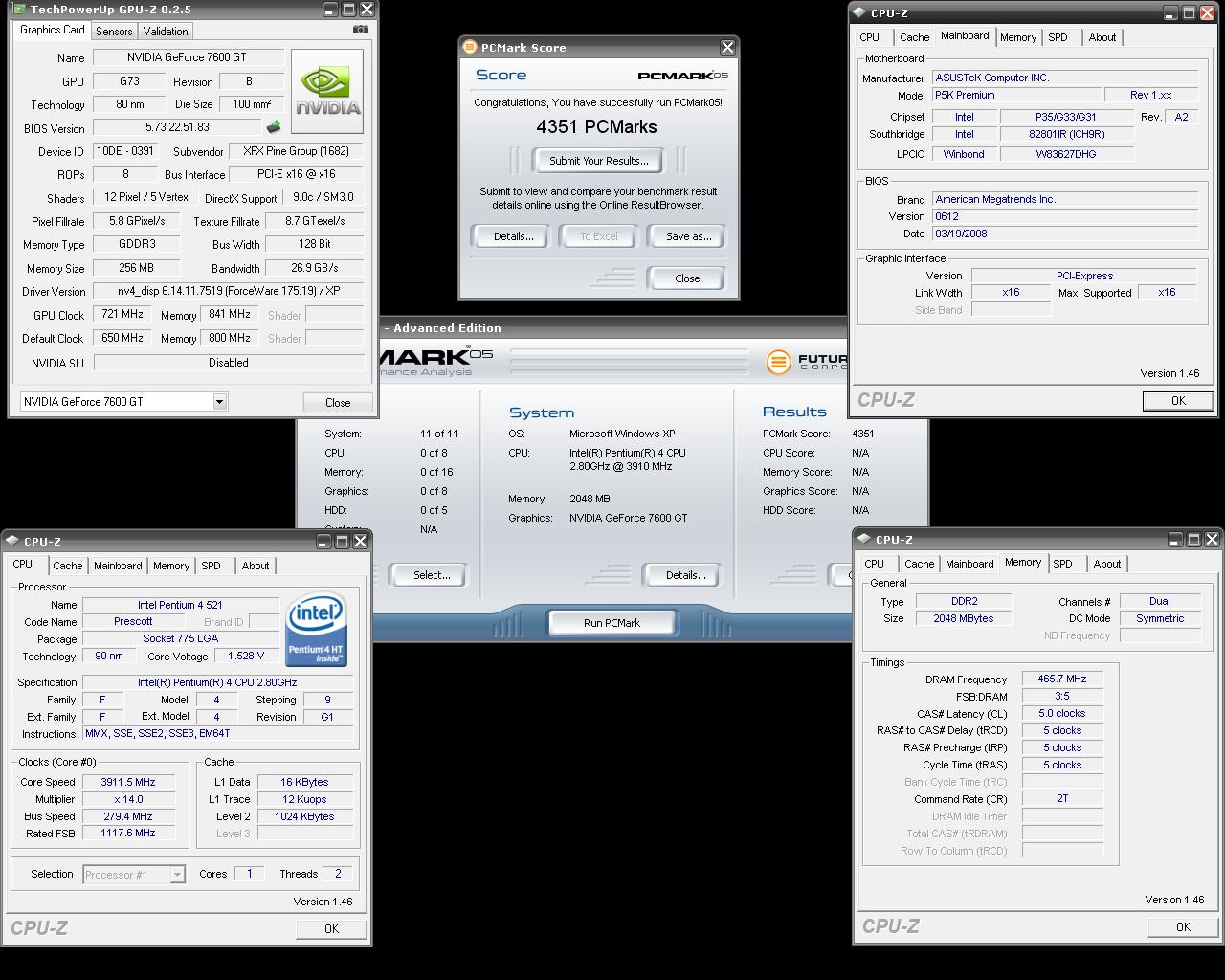This screenshot has width=1225, height=980.
Task: Open the Cache tab in CPU-Z Memory window
Action: click(x=919, y=564)
